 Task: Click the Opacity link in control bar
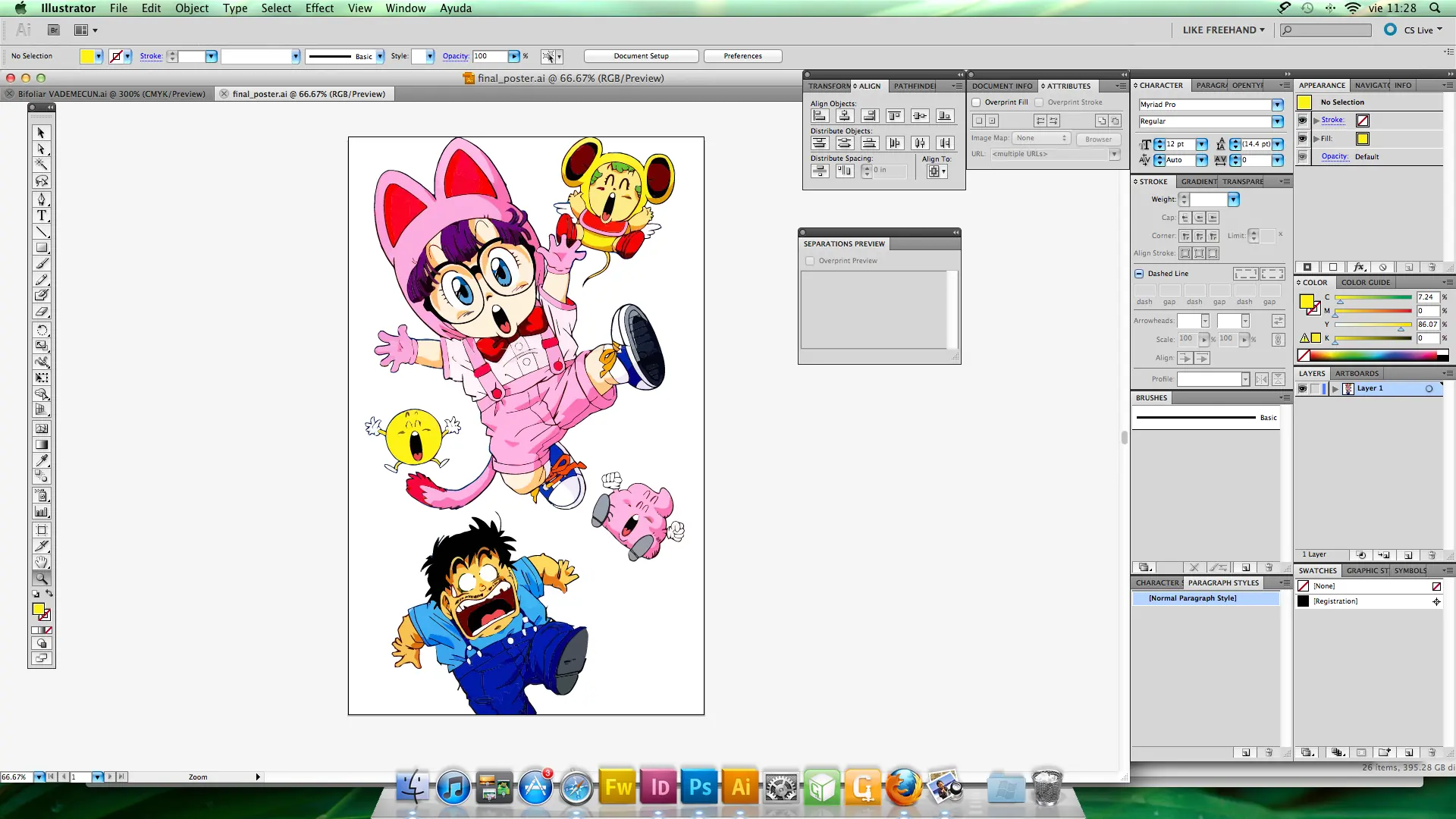point(455,56)
